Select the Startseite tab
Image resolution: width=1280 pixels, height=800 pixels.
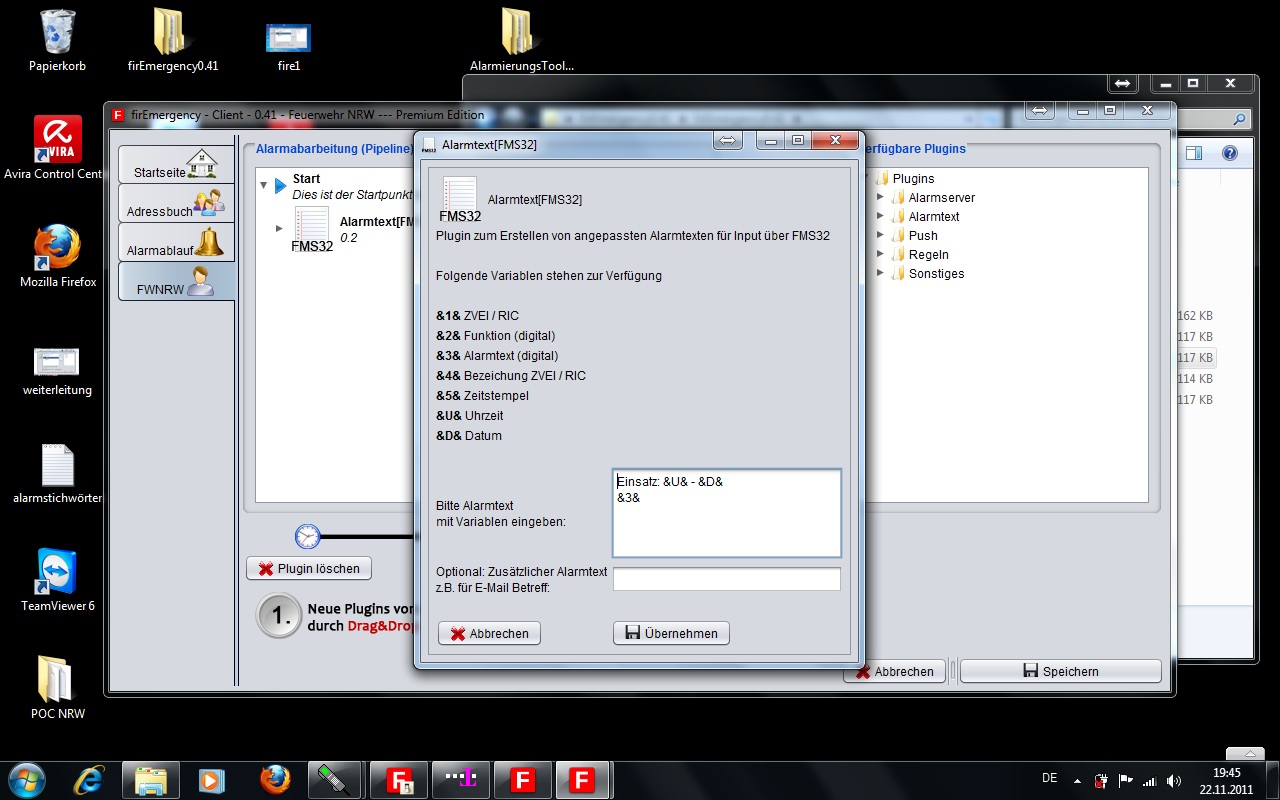pyautogui.click(x=176, y=165)
